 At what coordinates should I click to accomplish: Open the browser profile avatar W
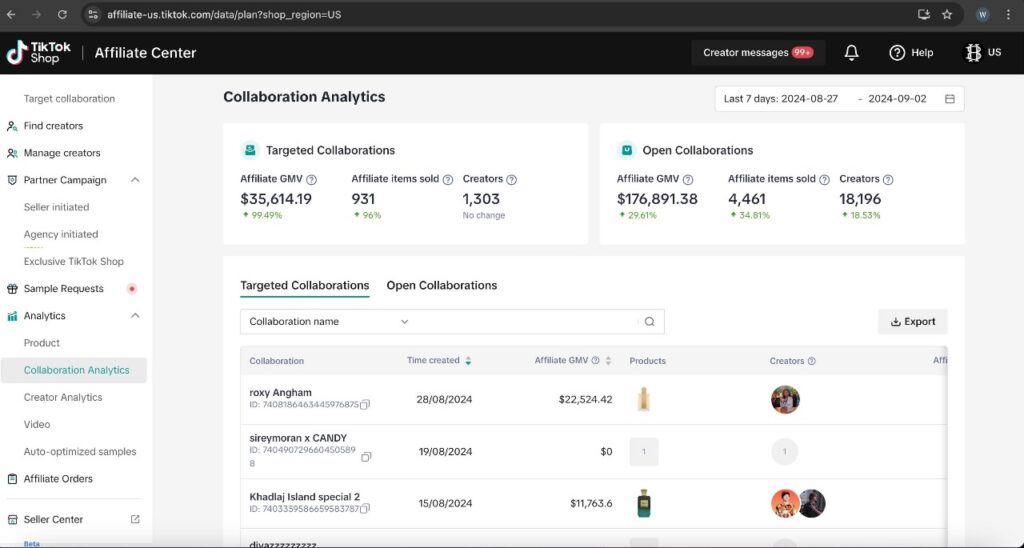point(982,14)
